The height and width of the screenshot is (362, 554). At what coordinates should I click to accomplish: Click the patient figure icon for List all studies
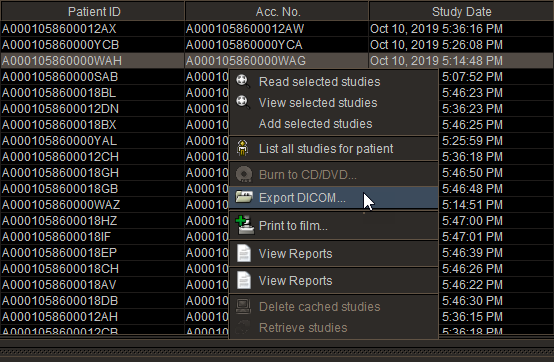click(x=243, y=148)
